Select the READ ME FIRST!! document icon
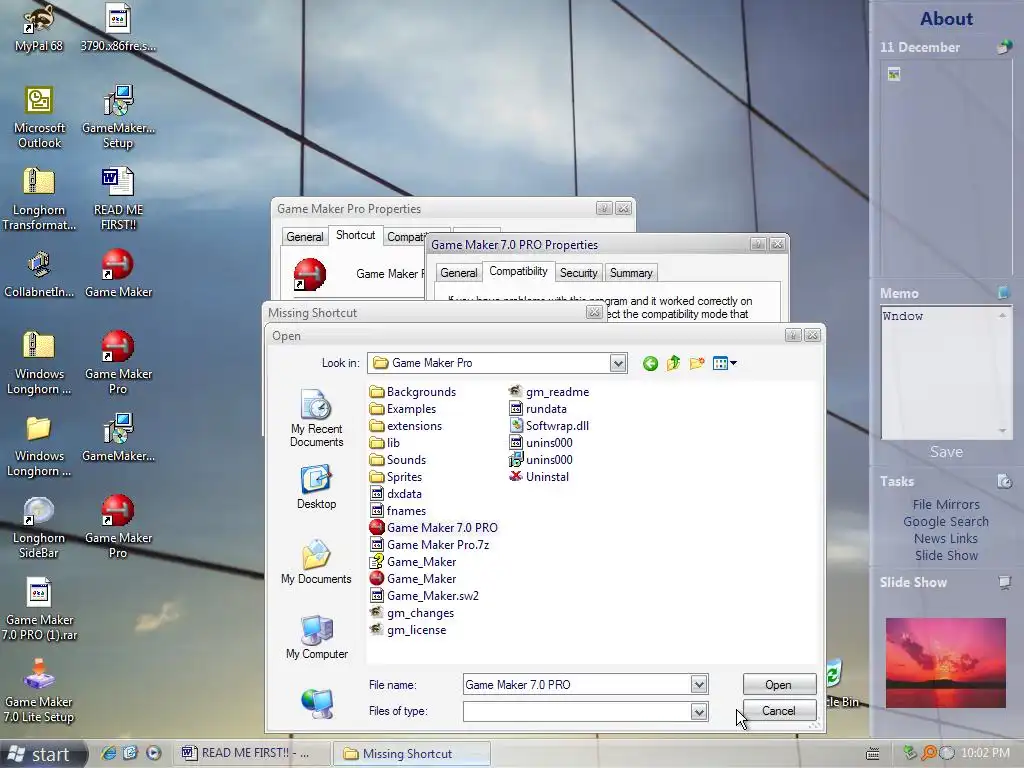1024x768 pixels. tap(118, 199)
